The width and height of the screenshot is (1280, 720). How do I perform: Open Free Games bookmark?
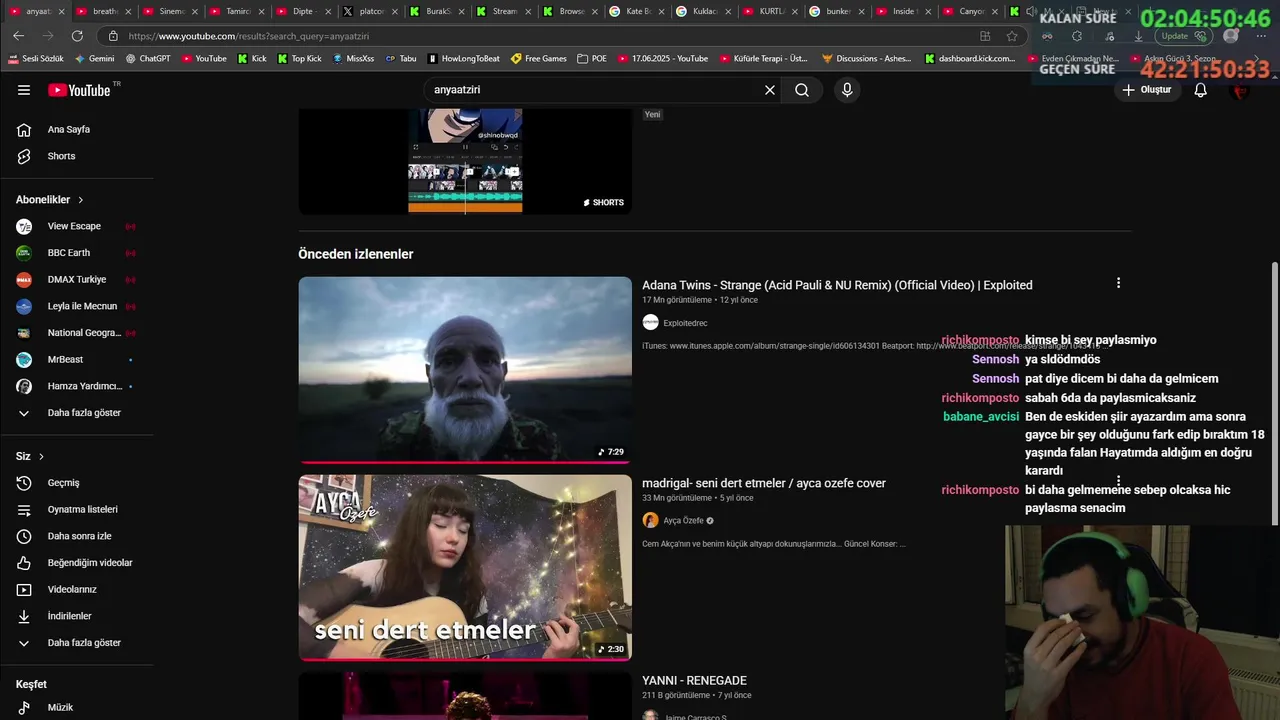pyautogui.click(x=539, y=58)
